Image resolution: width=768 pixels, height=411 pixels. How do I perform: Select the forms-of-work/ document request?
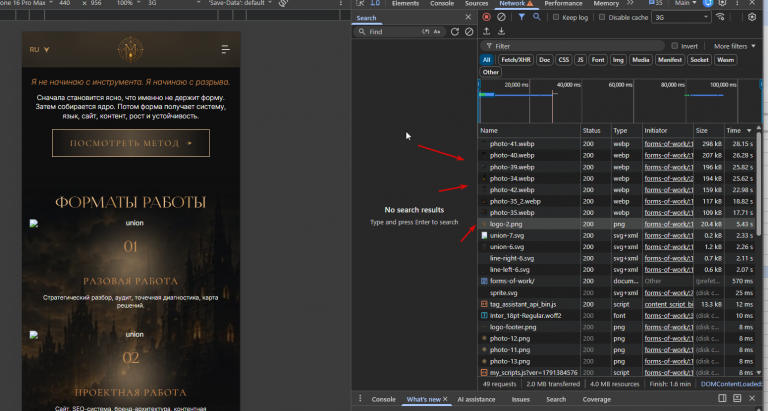point(617,281)
